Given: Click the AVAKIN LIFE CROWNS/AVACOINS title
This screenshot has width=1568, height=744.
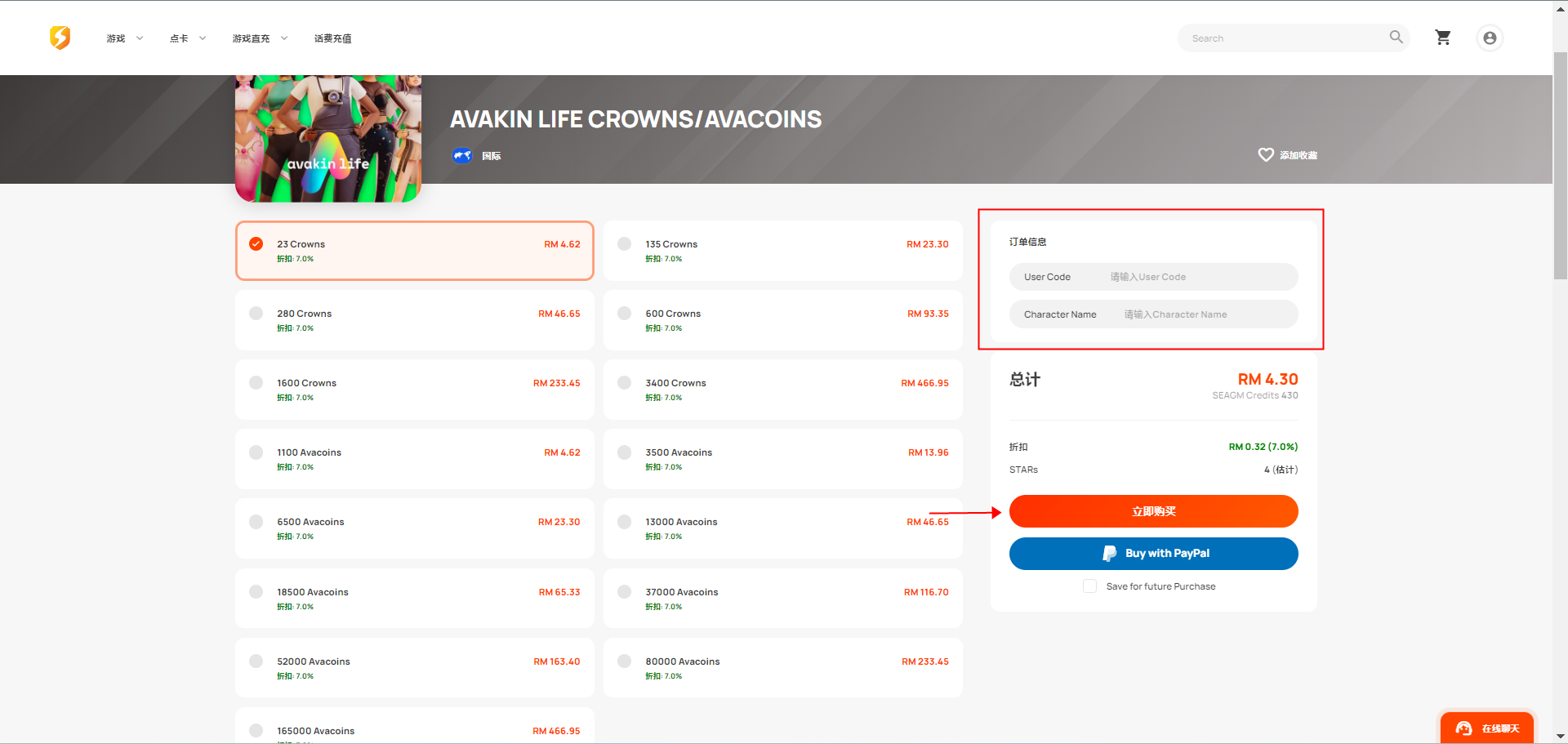Looking at the screenshot, I should [x=635, y=119].
